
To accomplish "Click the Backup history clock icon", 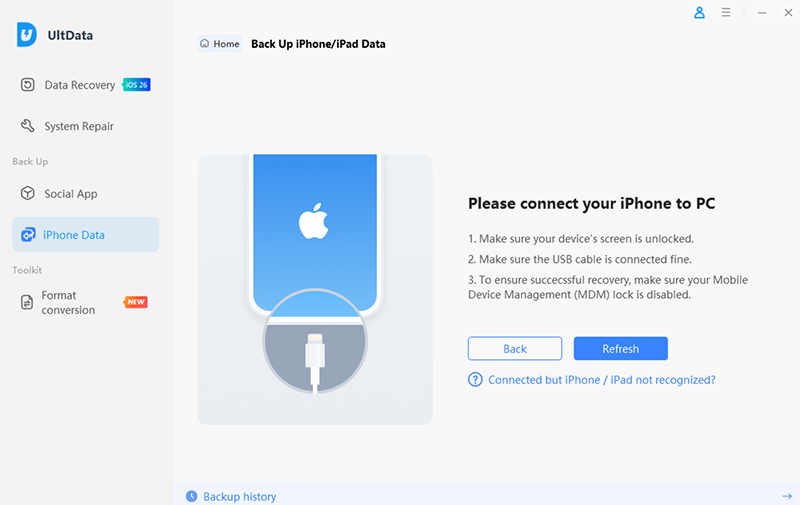I will [191, 496].
